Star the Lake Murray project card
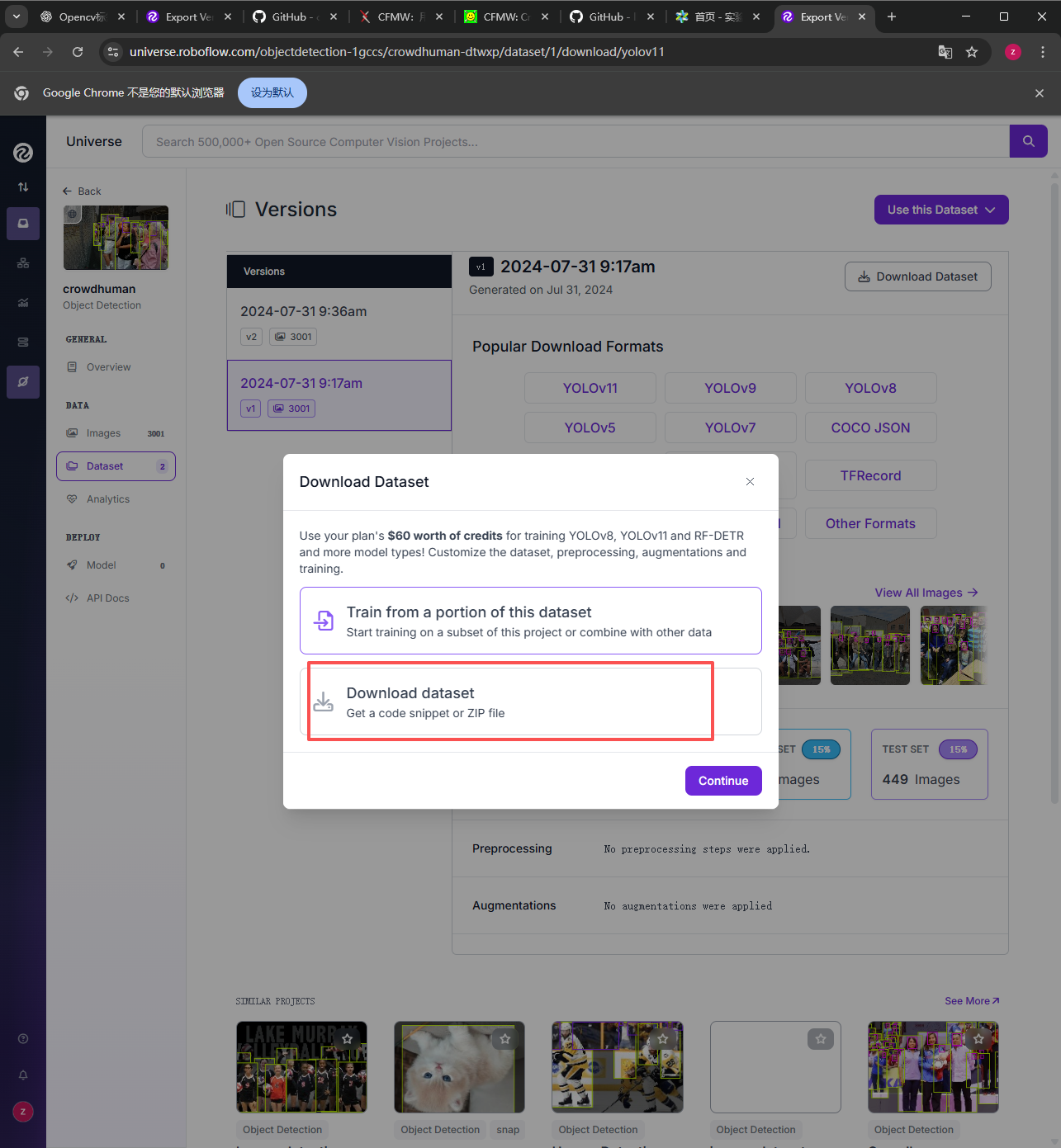Screen dimensions: 1061x1148 coord(348,1039)
